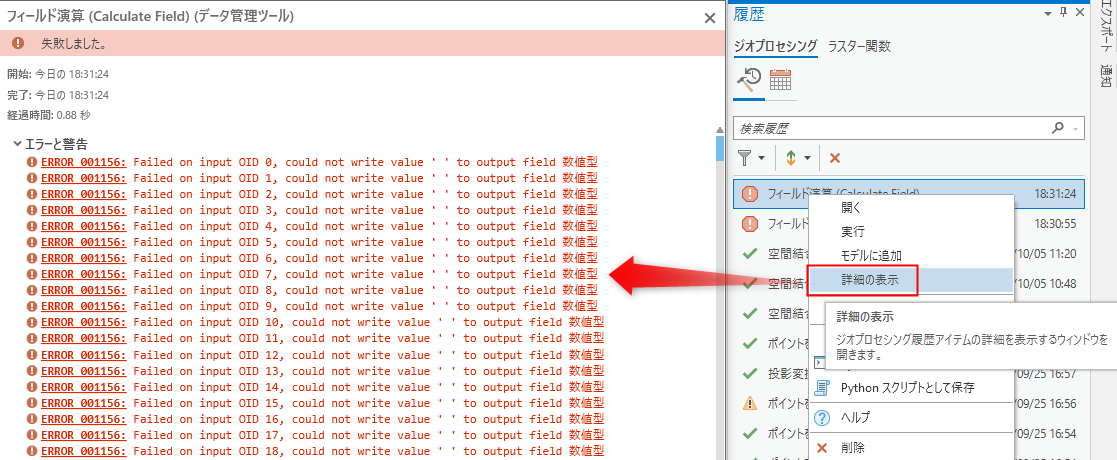Image resolution: width=1117 pixels, height=460 pixels.
Task: Click the Python script save icon in menu
Action: [824, 388]
